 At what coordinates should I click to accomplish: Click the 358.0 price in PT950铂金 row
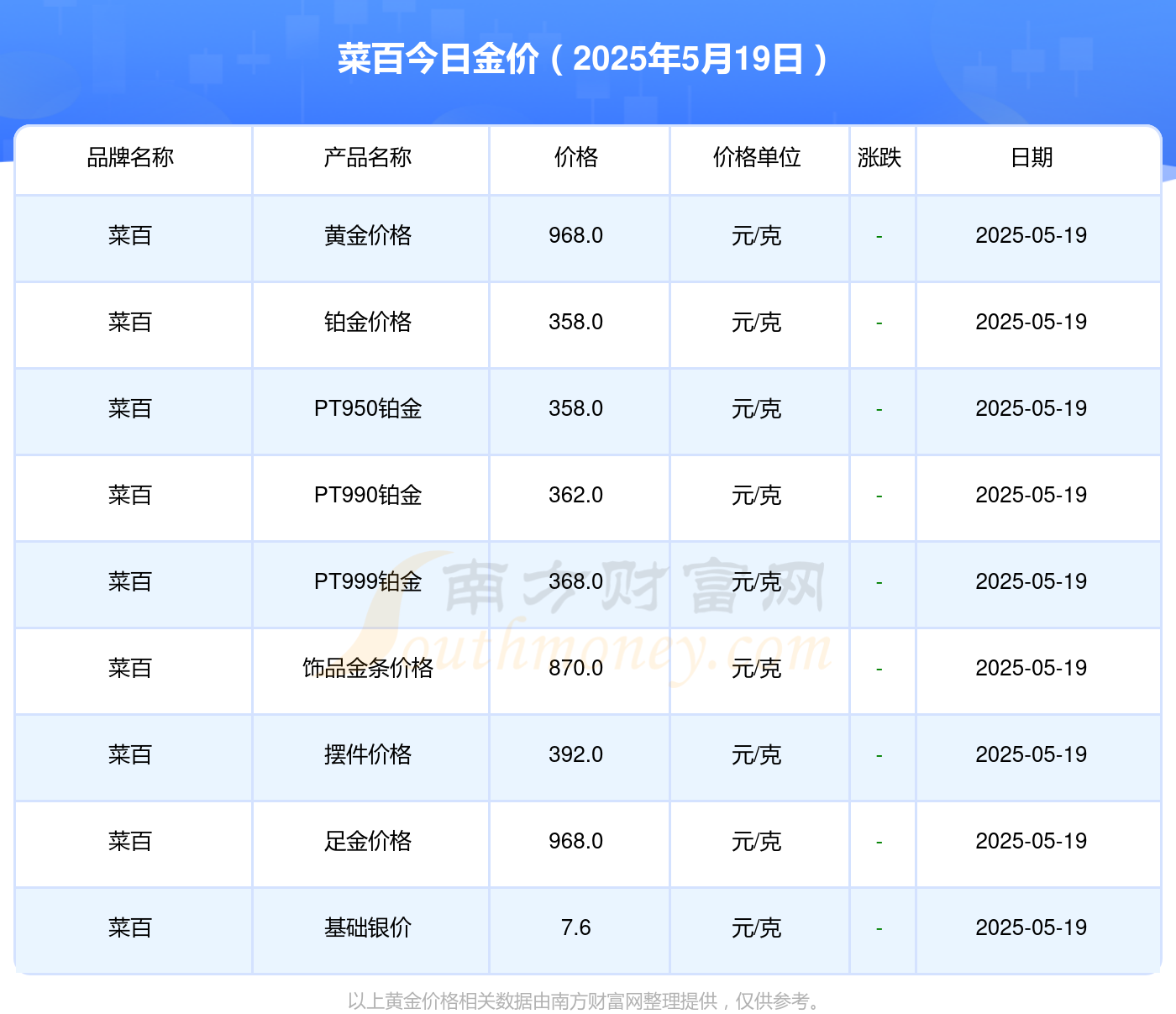576,408
